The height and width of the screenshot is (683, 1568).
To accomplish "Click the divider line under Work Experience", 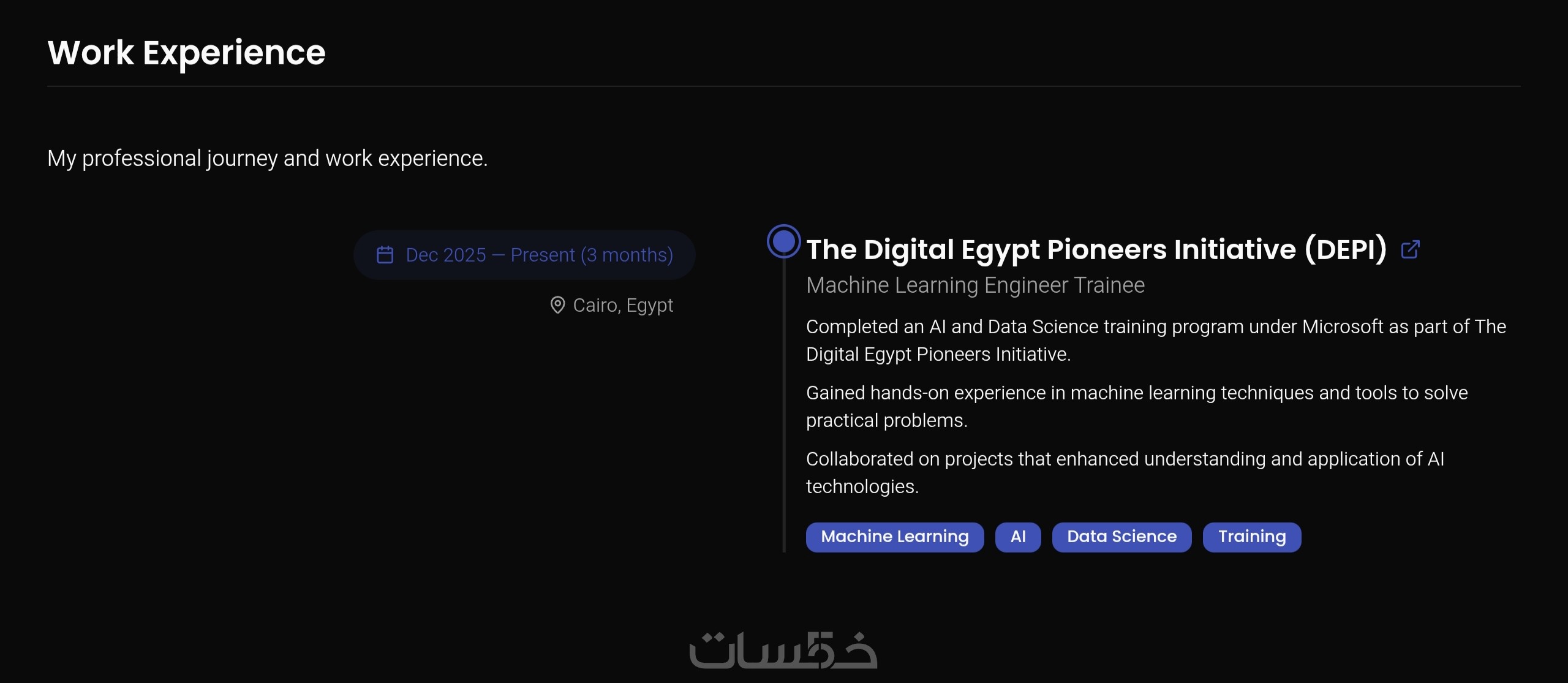I will [x=783, y=86].
